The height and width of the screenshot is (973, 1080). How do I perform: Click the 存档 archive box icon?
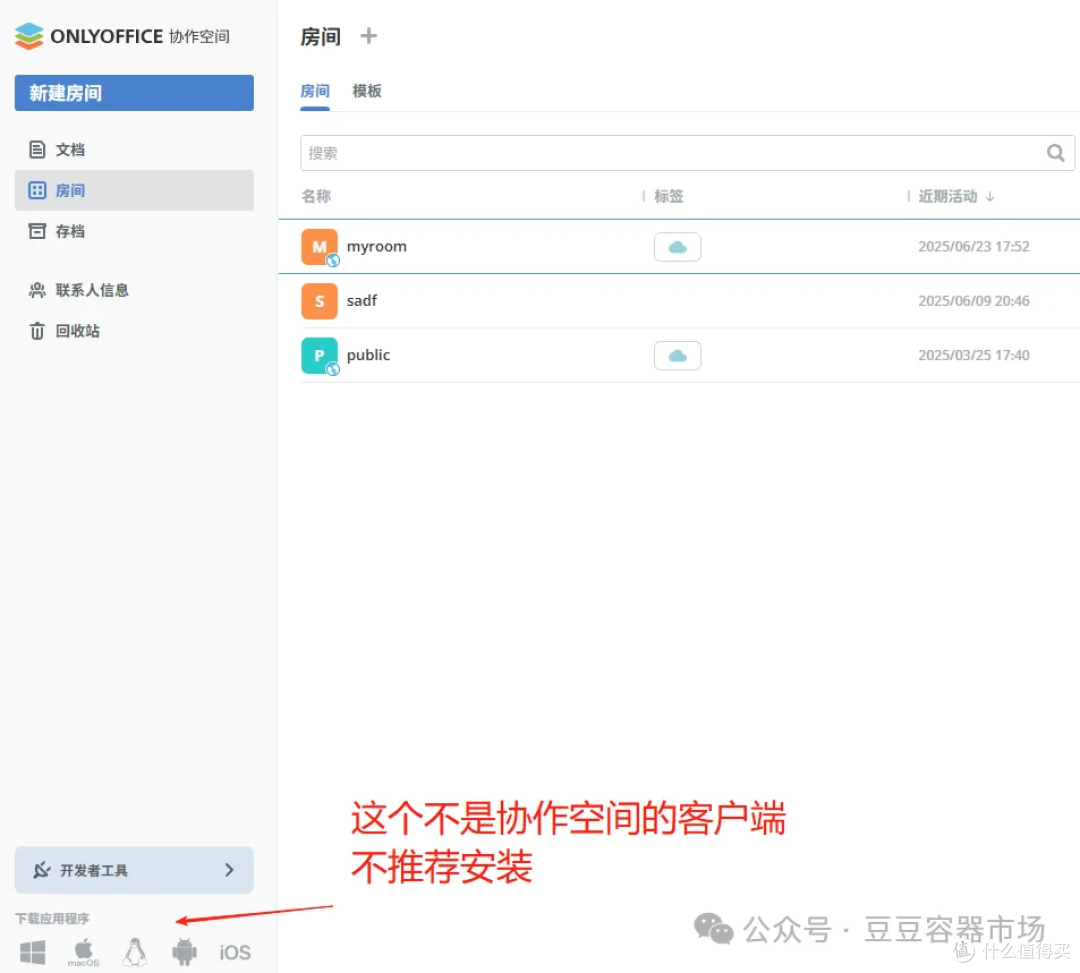pos(37,231)
